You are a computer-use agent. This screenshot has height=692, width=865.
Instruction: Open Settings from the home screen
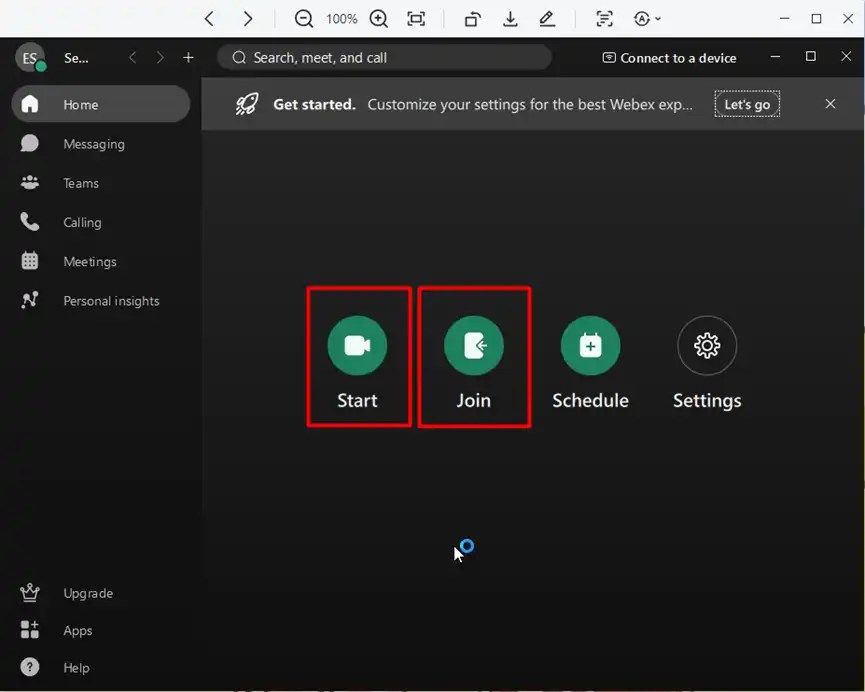click(706, 345)
